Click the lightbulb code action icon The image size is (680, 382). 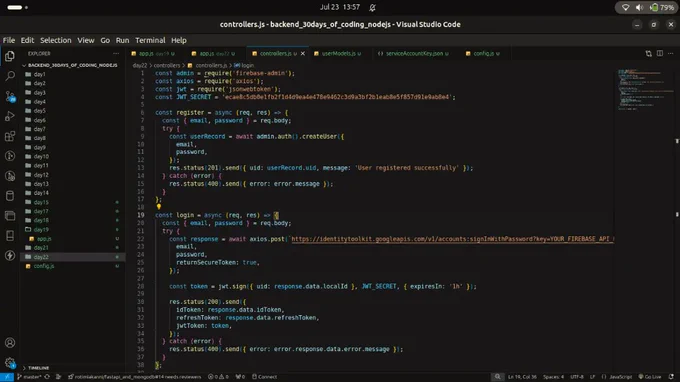coord(159,207)
